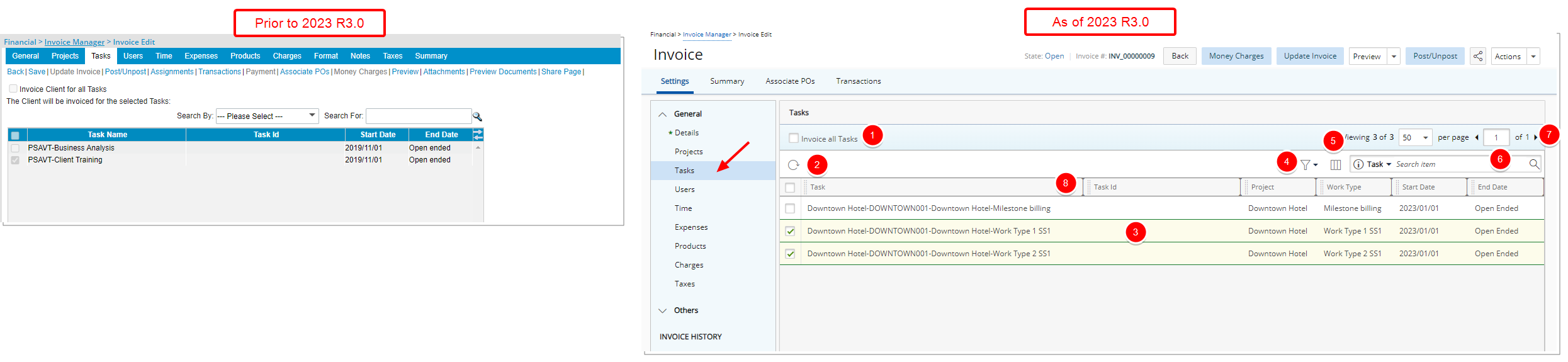1568x362 pixels.
Task: Select Charges in the Settings sidebar
Action: (x=689, y=265)
